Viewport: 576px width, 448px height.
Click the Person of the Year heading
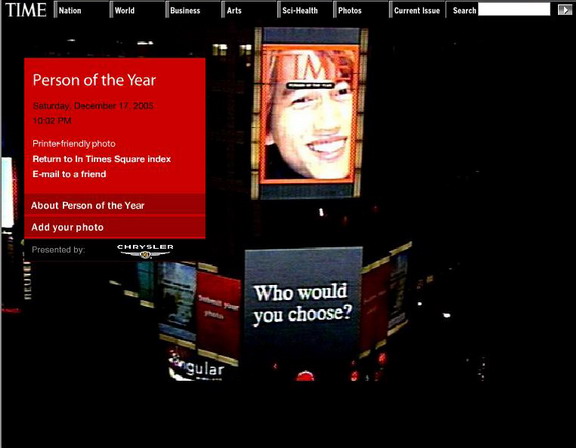click(x=94, y=80)
